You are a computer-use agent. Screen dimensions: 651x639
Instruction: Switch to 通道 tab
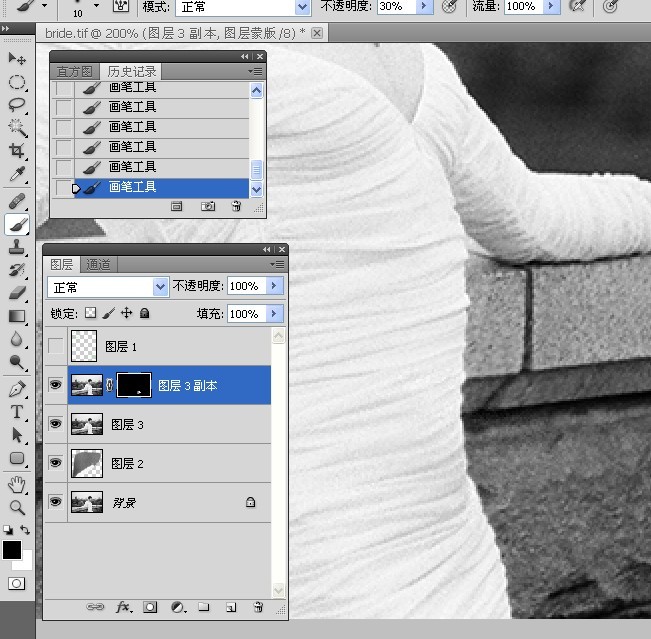(x=98, y=264)
